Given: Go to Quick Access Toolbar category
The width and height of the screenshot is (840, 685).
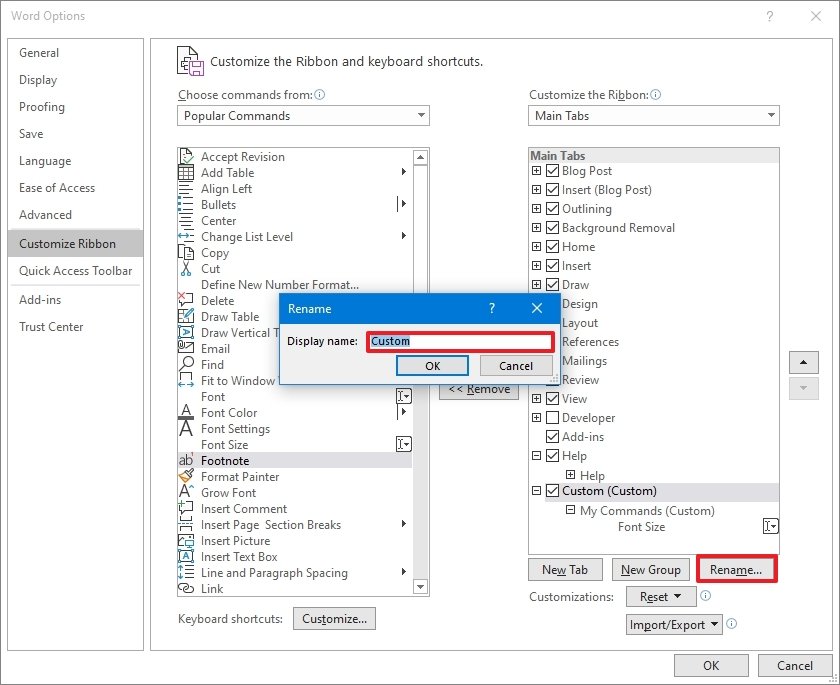Looking at the screenshot, I should click(x=76, y=270).
